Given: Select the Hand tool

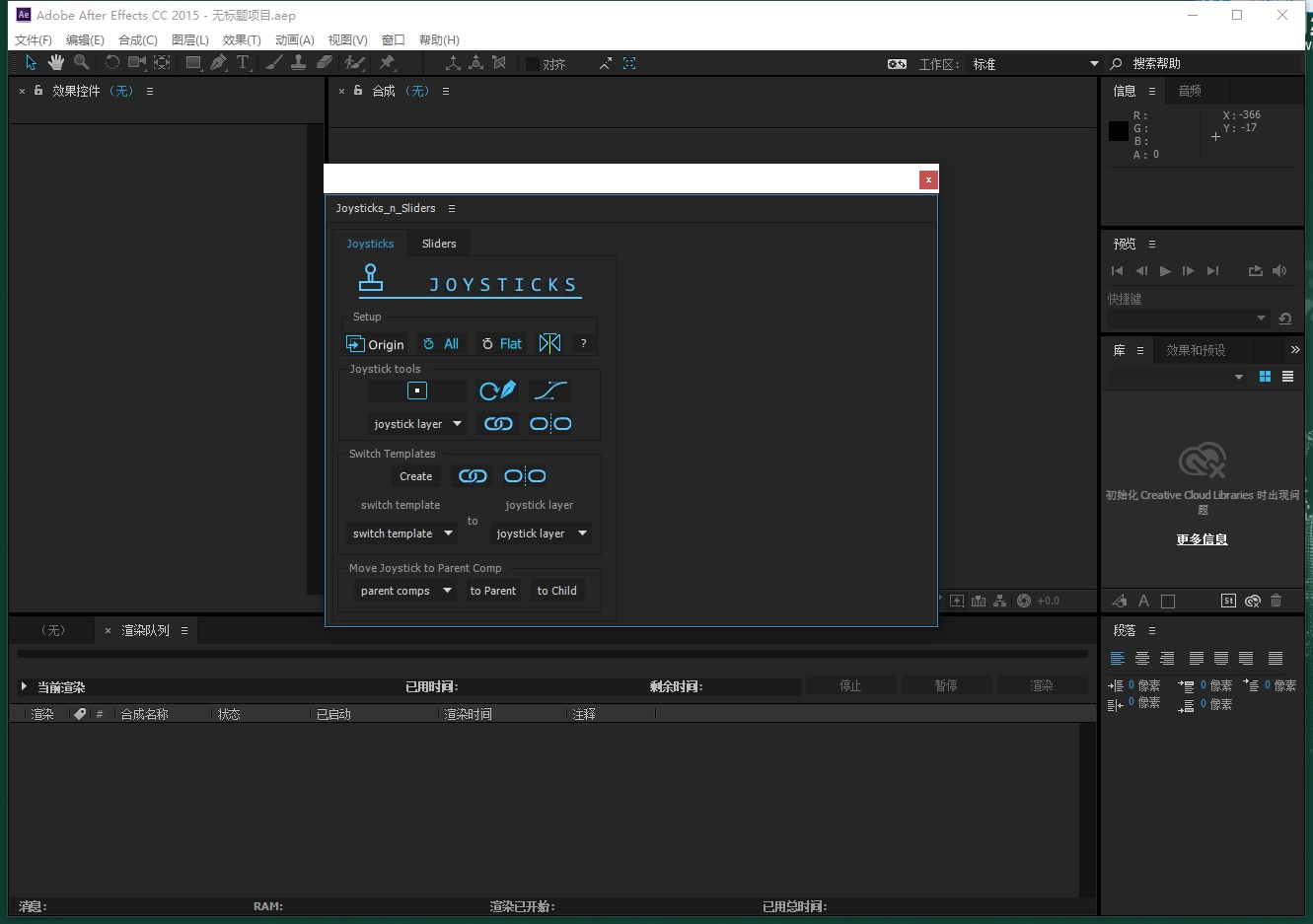Looking at the screenshot, I should tap(56, 62).
